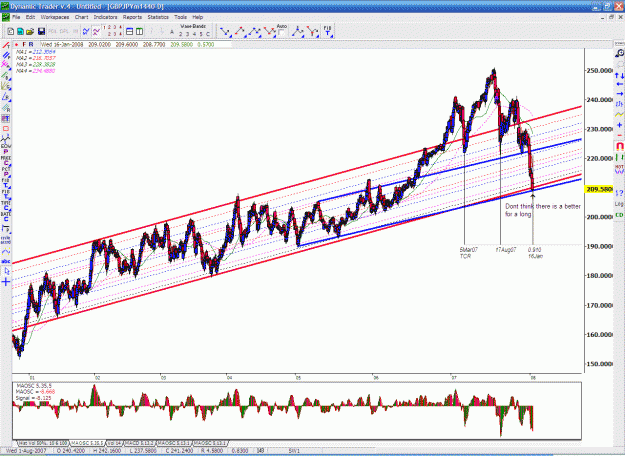Open the Tools menu
This screenshot has width=625, height=456.
181,17
